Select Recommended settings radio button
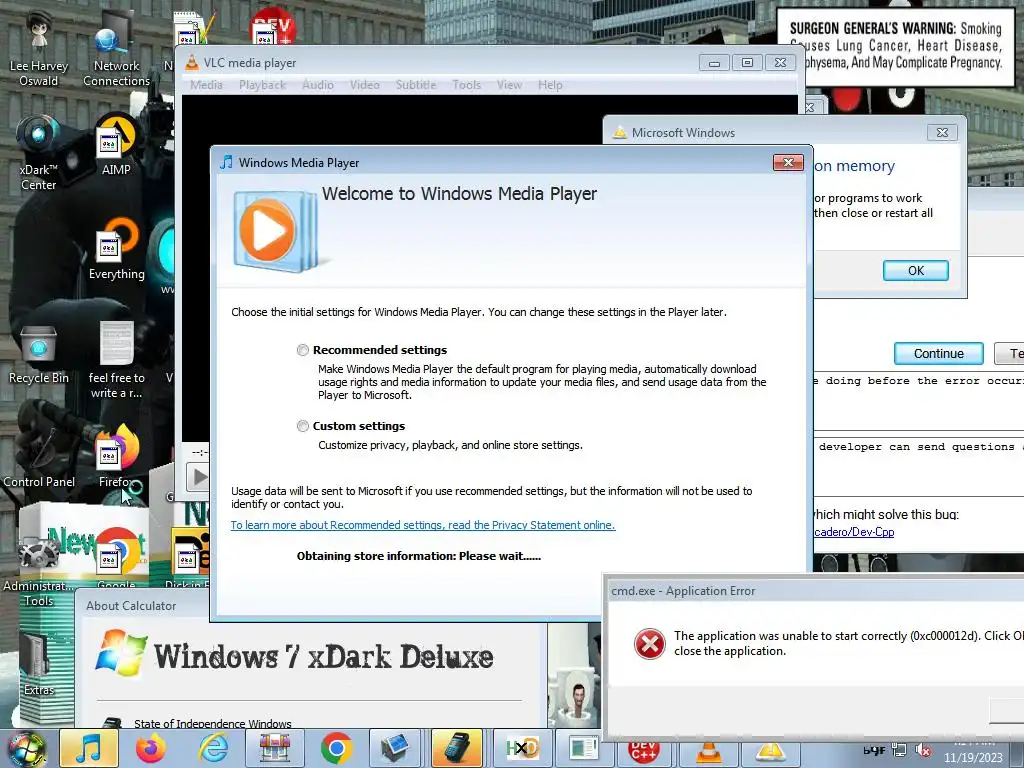This screenshot has height=768, width=1024. pos(302,350)
